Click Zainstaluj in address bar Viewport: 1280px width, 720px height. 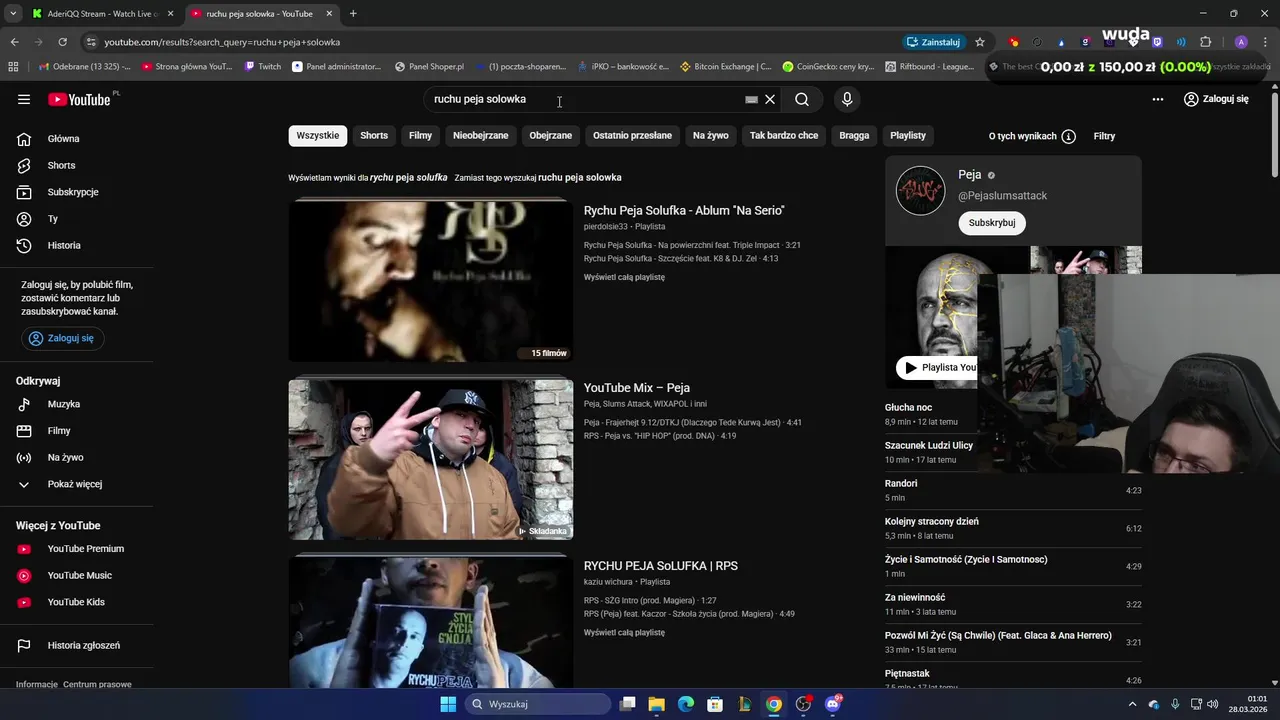(x=933, y=42)
